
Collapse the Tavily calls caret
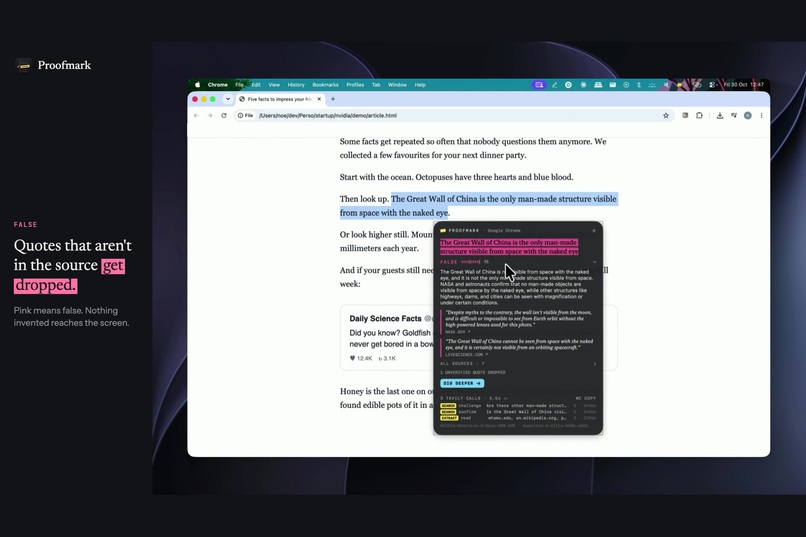pos(505,398)
